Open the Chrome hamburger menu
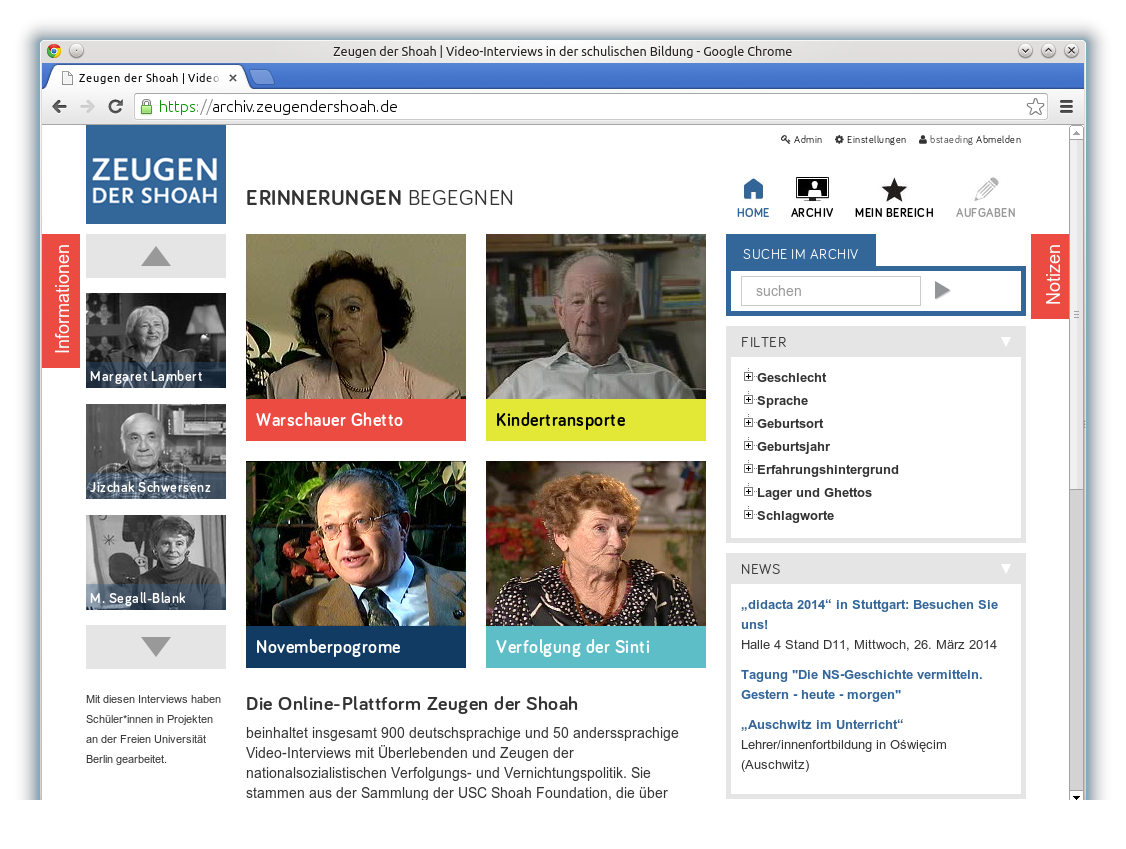Viewport: 1126px width, 849px height. [1066, 106]
